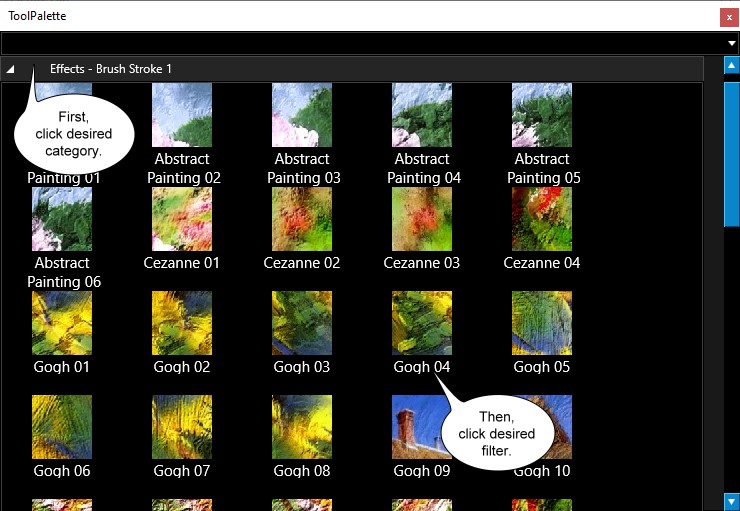Select the Abstract Painting 06 filter thumbnail

62,219
